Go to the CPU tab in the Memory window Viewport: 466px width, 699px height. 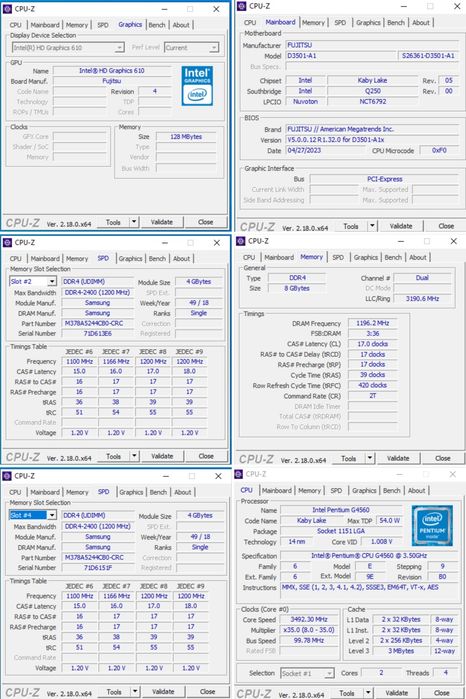pos(249,257)
